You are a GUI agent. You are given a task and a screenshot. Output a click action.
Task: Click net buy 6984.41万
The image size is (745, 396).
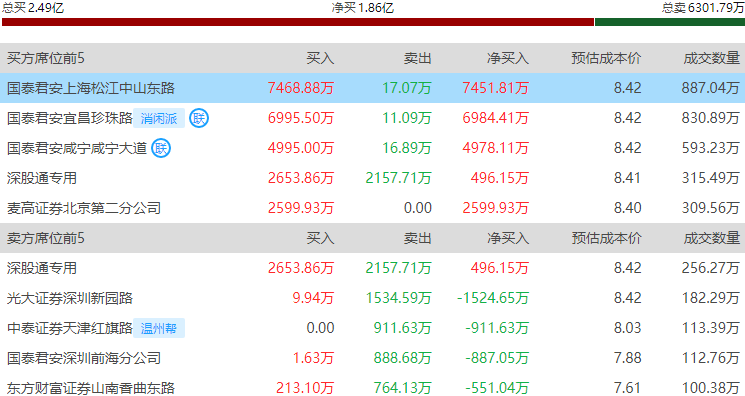pyautogui.click(x=496, y=118)
